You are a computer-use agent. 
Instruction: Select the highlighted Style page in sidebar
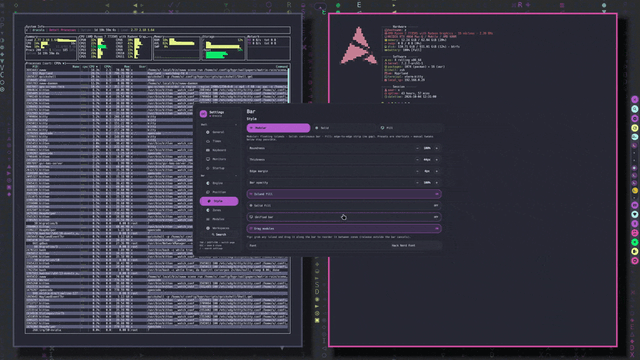tap(219, 201)
